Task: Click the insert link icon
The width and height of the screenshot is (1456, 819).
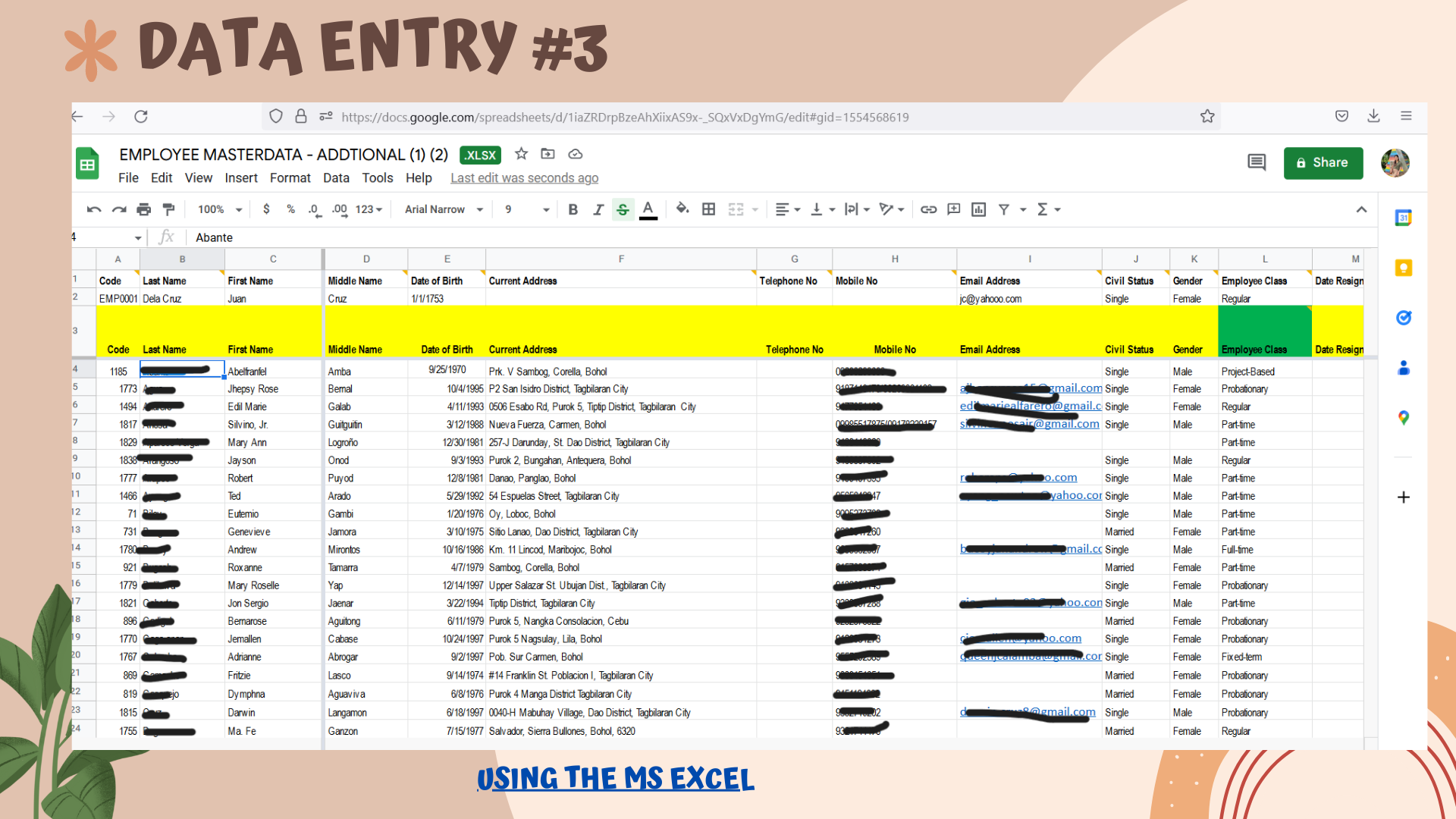Action: 928,209
